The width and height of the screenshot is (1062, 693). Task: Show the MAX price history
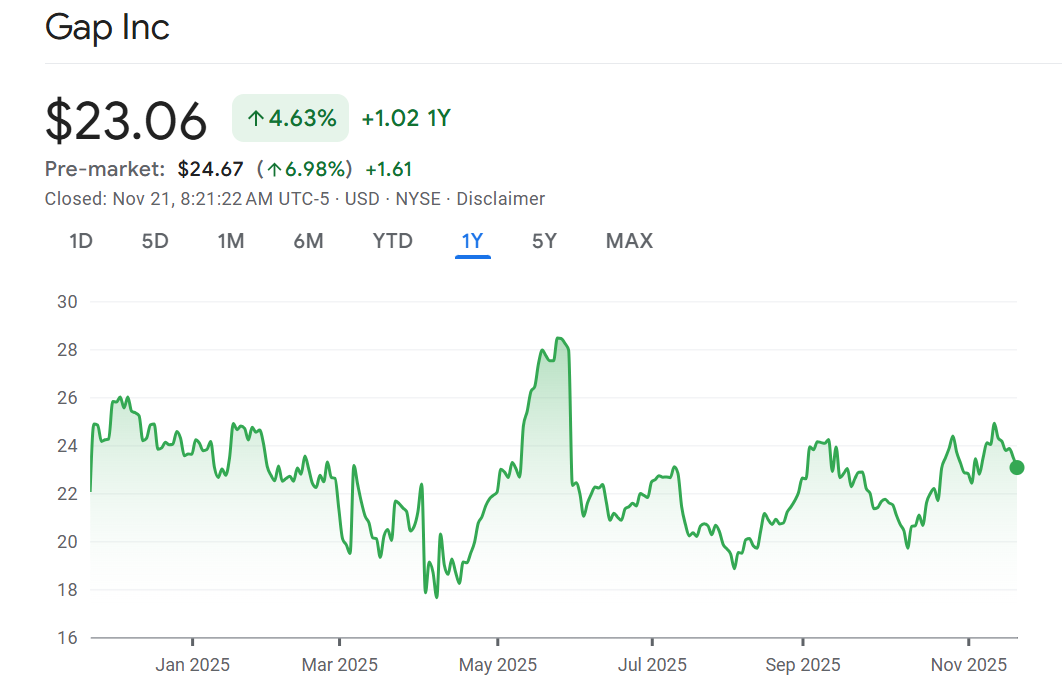tap(629, 241)
